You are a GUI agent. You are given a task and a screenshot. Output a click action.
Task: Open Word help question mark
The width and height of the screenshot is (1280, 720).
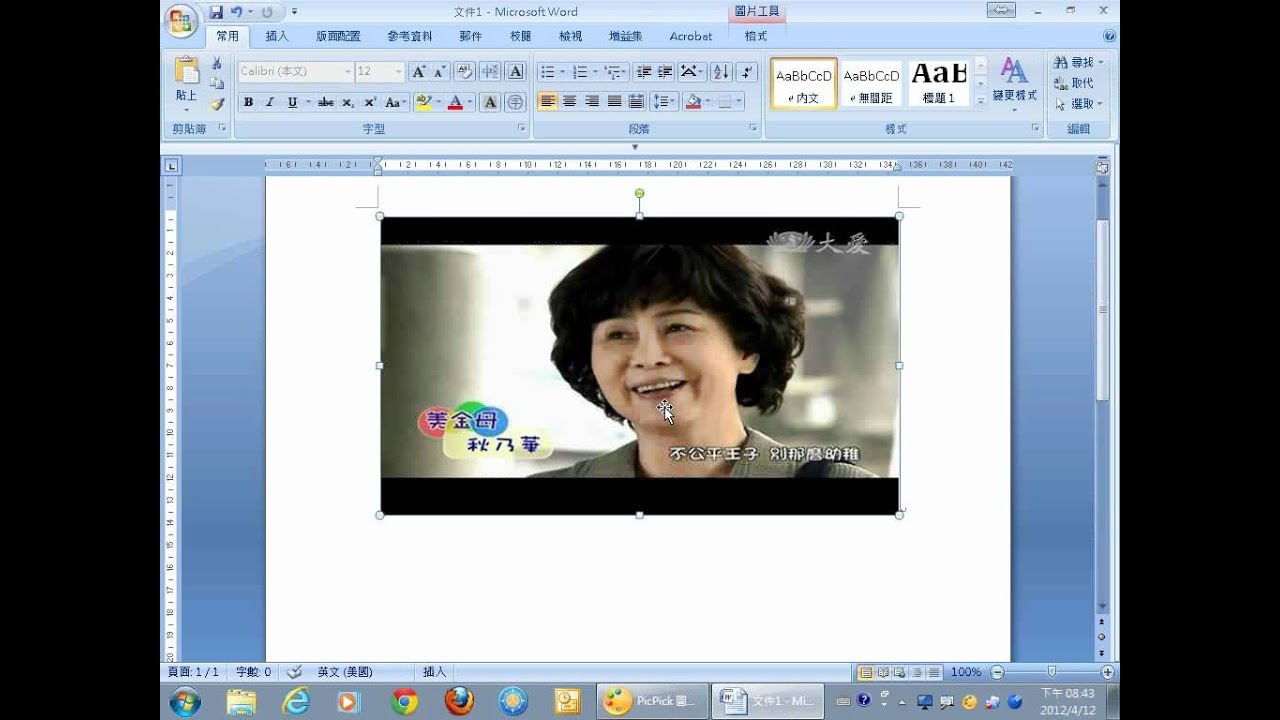coord(1109,36)
